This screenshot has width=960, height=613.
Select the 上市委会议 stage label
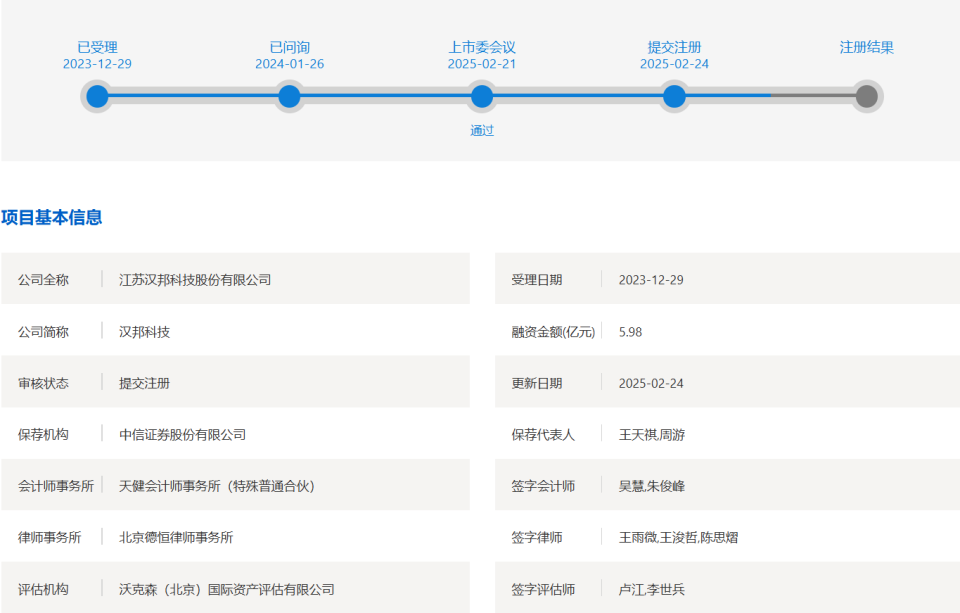482,47
